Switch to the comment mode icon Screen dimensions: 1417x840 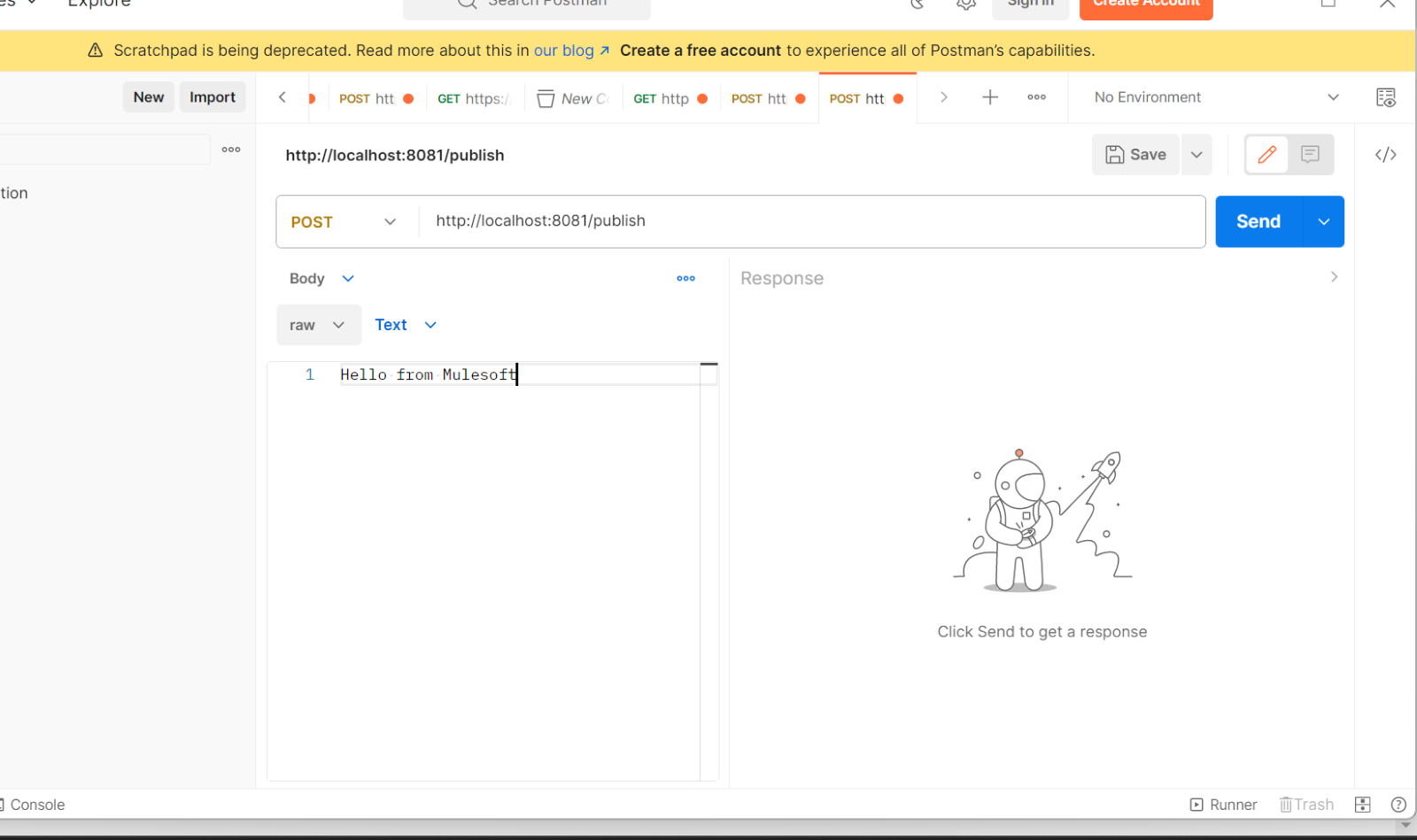pyautogui.click(x=1310, y=155)
